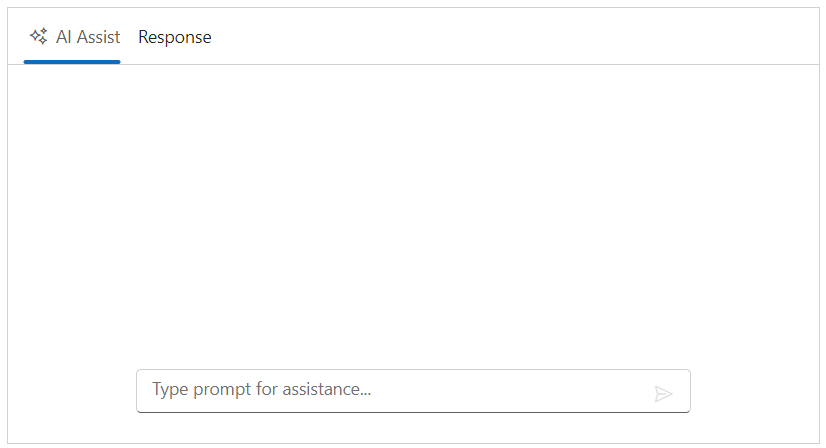Screen dimensions: 826x448
Task: Hit the send button inside the prompt box
Action: pos(663,394)
